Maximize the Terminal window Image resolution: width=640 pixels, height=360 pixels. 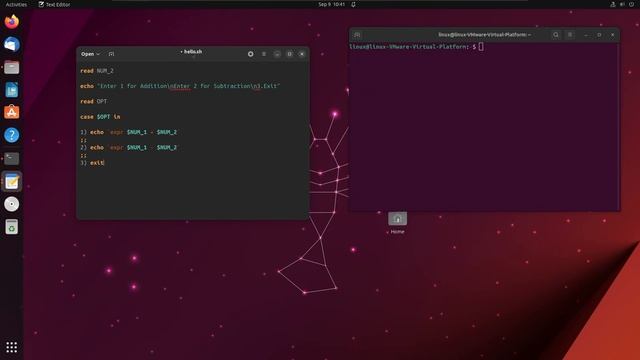click(x=599, y=35)
